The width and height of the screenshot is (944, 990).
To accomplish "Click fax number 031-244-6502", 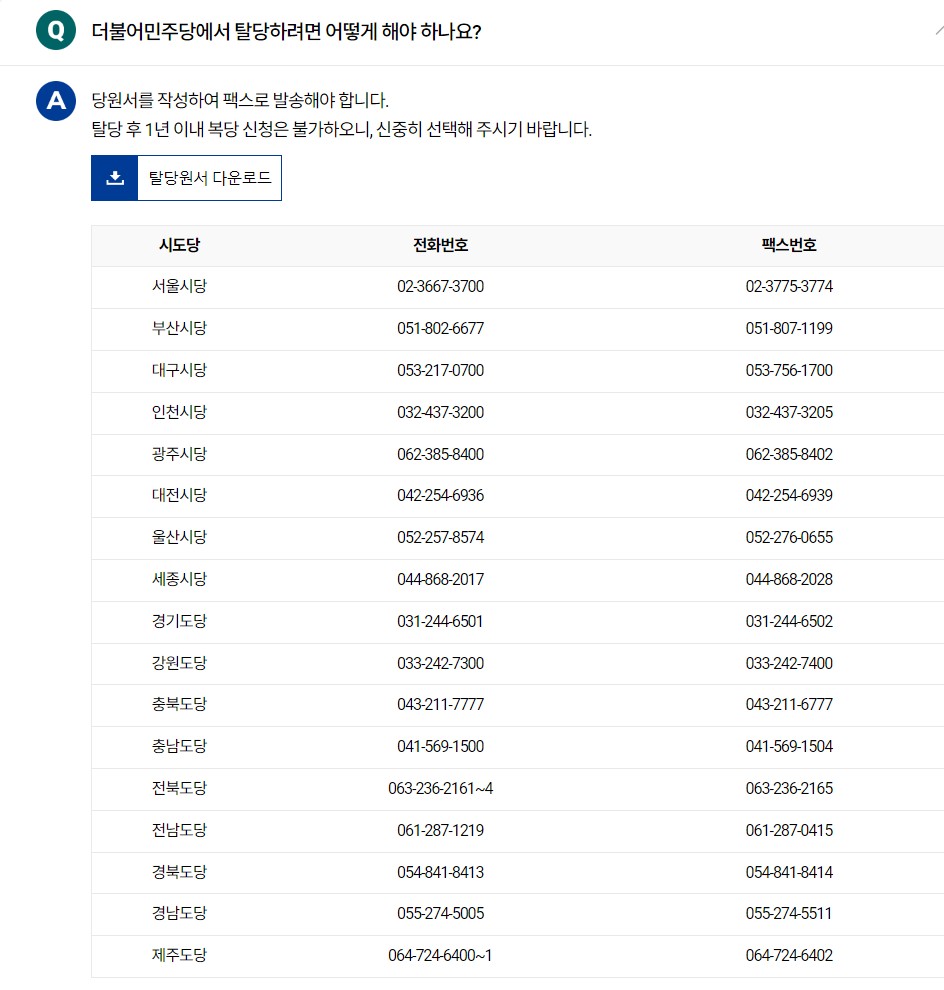I will coord(789,621).
